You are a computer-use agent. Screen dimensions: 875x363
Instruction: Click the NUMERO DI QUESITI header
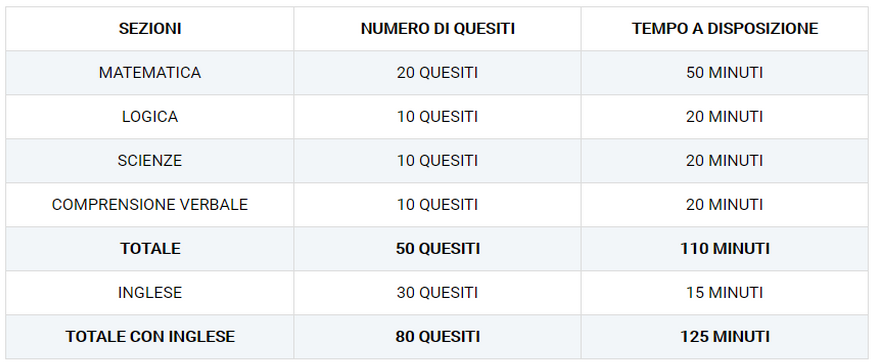coord(438,29)
